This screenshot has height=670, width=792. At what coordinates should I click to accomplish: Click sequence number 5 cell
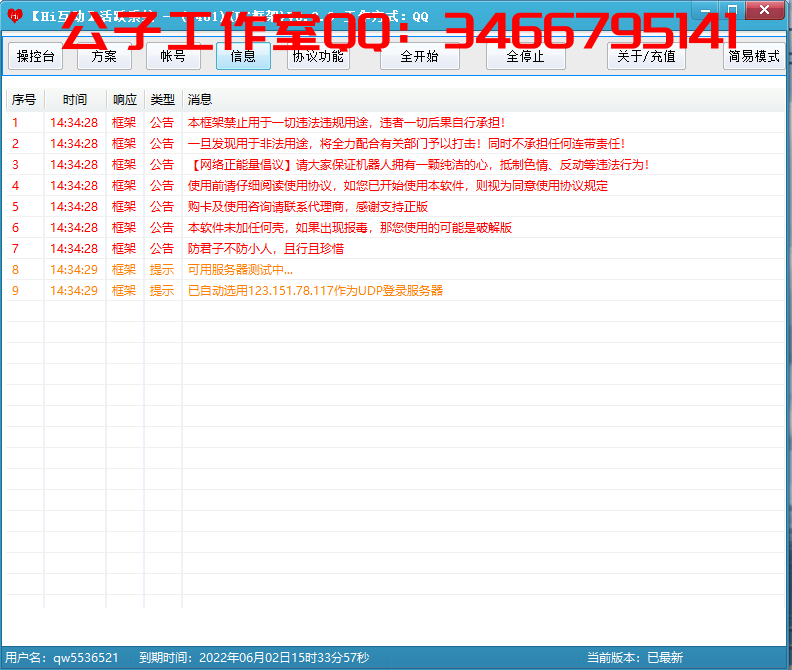[16, 207]
